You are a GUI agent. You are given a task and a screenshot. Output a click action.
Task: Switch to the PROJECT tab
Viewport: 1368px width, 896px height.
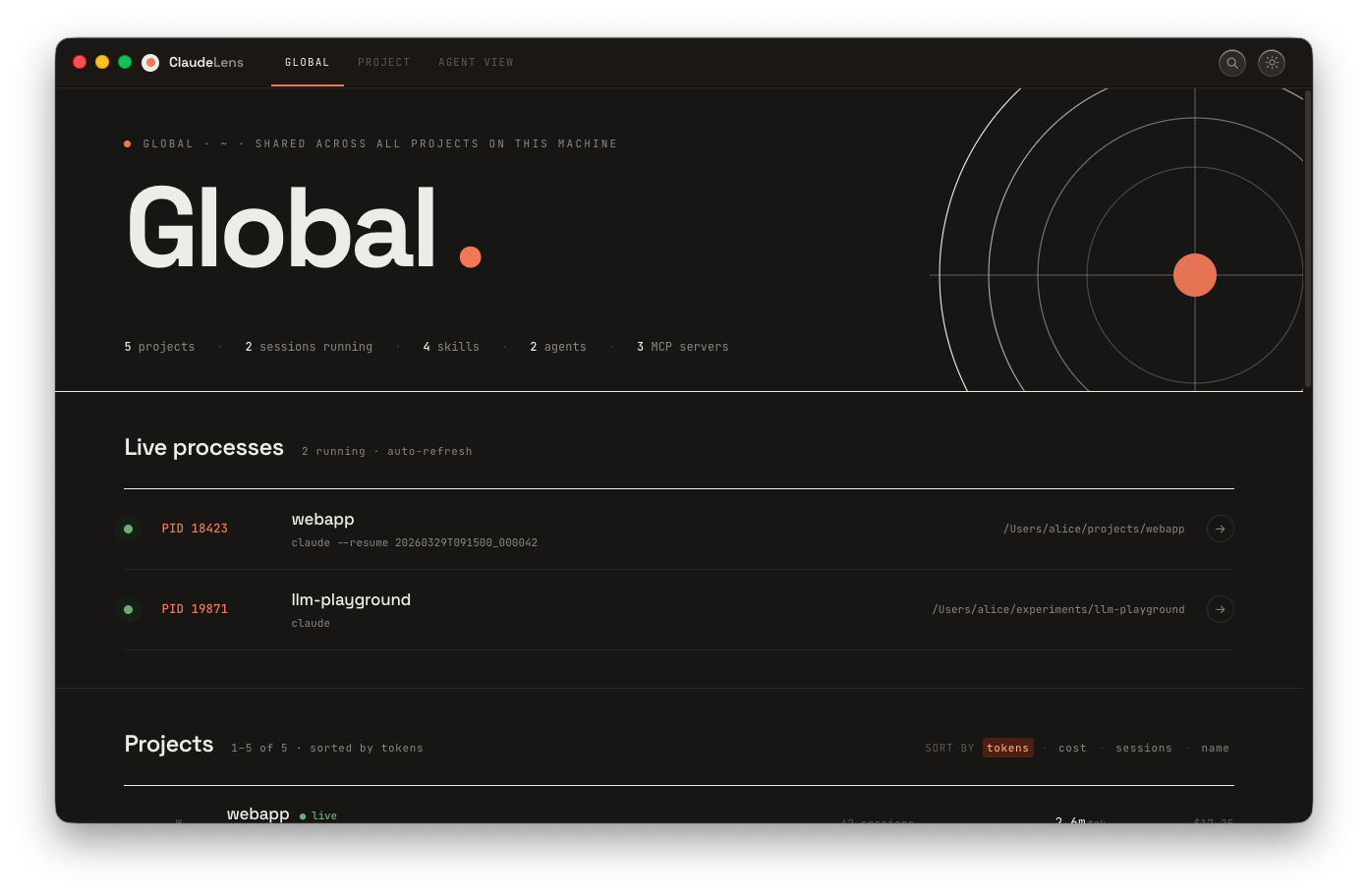(384, 63)
